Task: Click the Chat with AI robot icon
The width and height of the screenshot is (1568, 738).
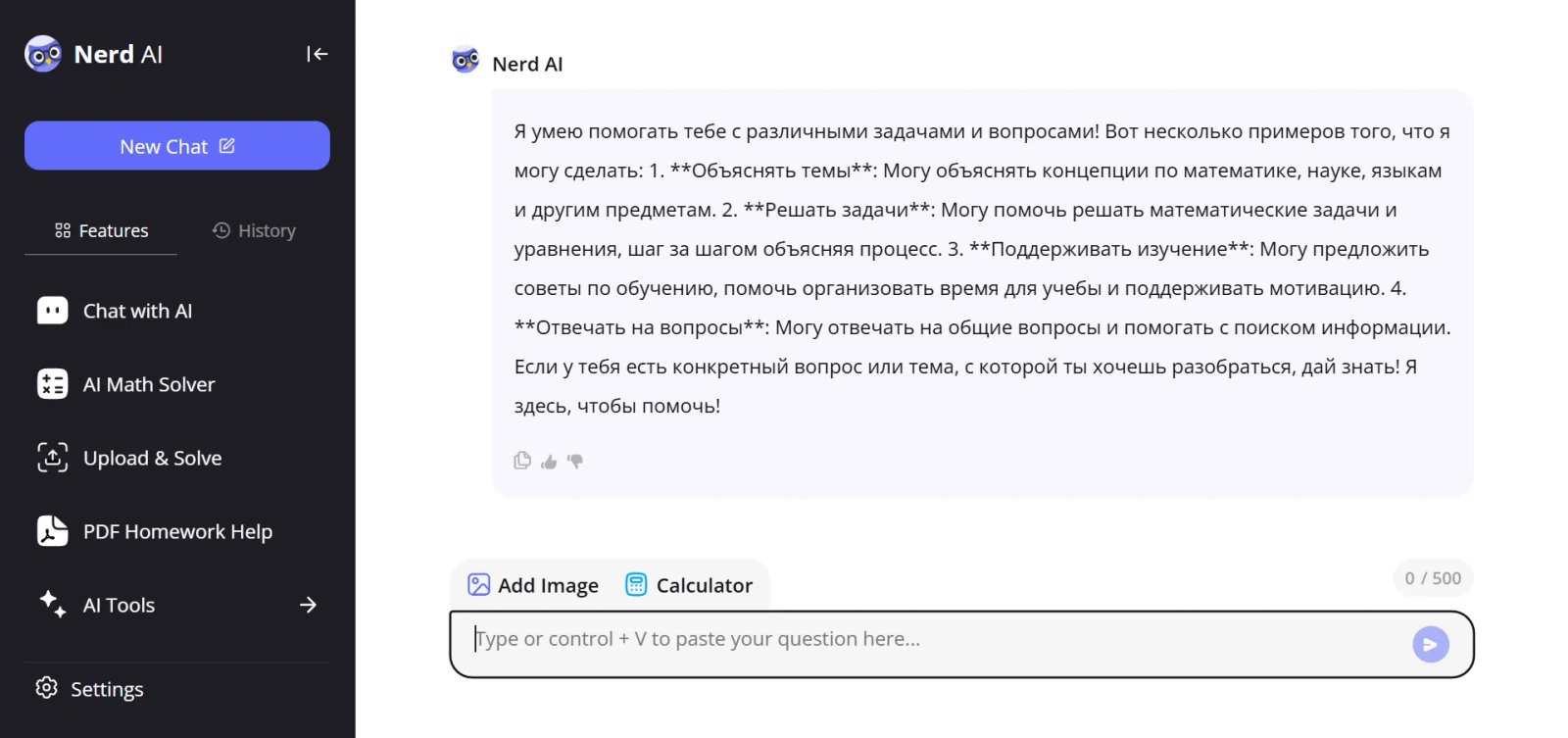Action: [52, 311]
